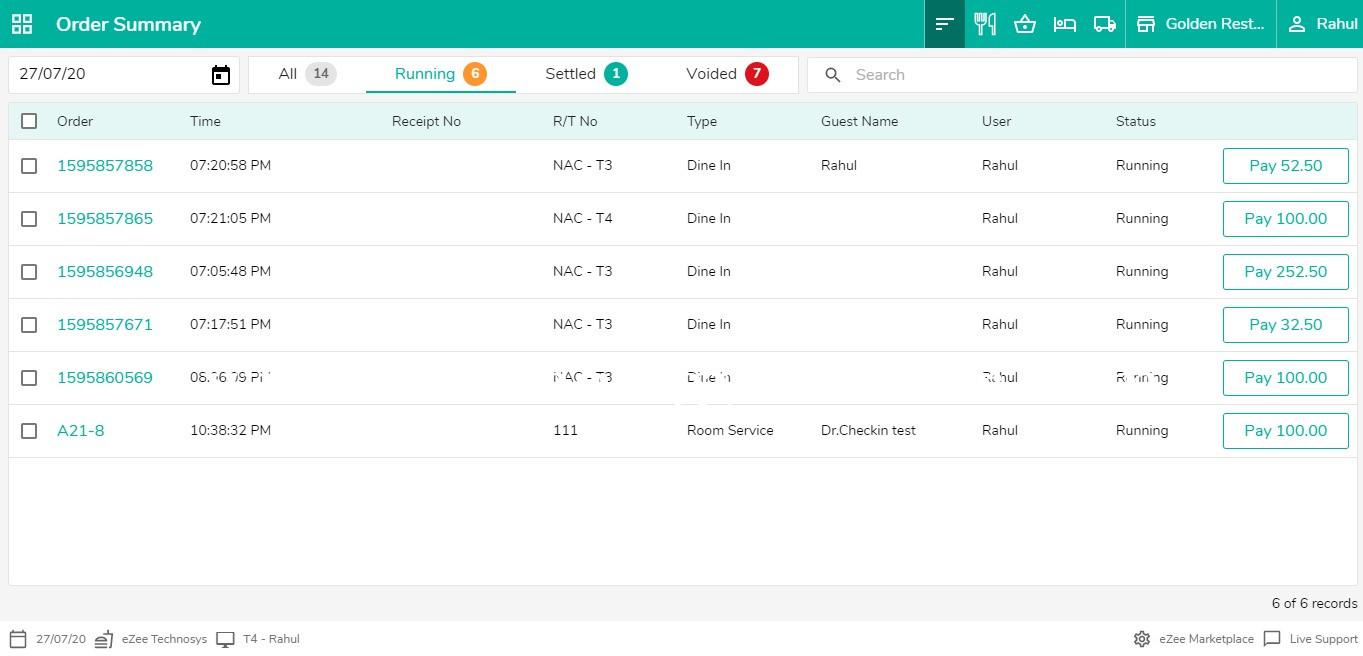
Task: Open order link 1595857858
Action: coord(105,166)
